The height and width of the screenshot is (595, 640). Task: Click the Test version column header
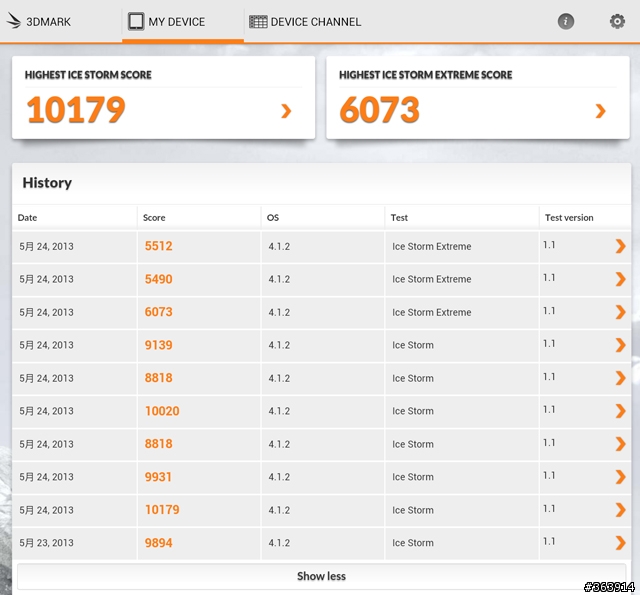click(569, 218)
